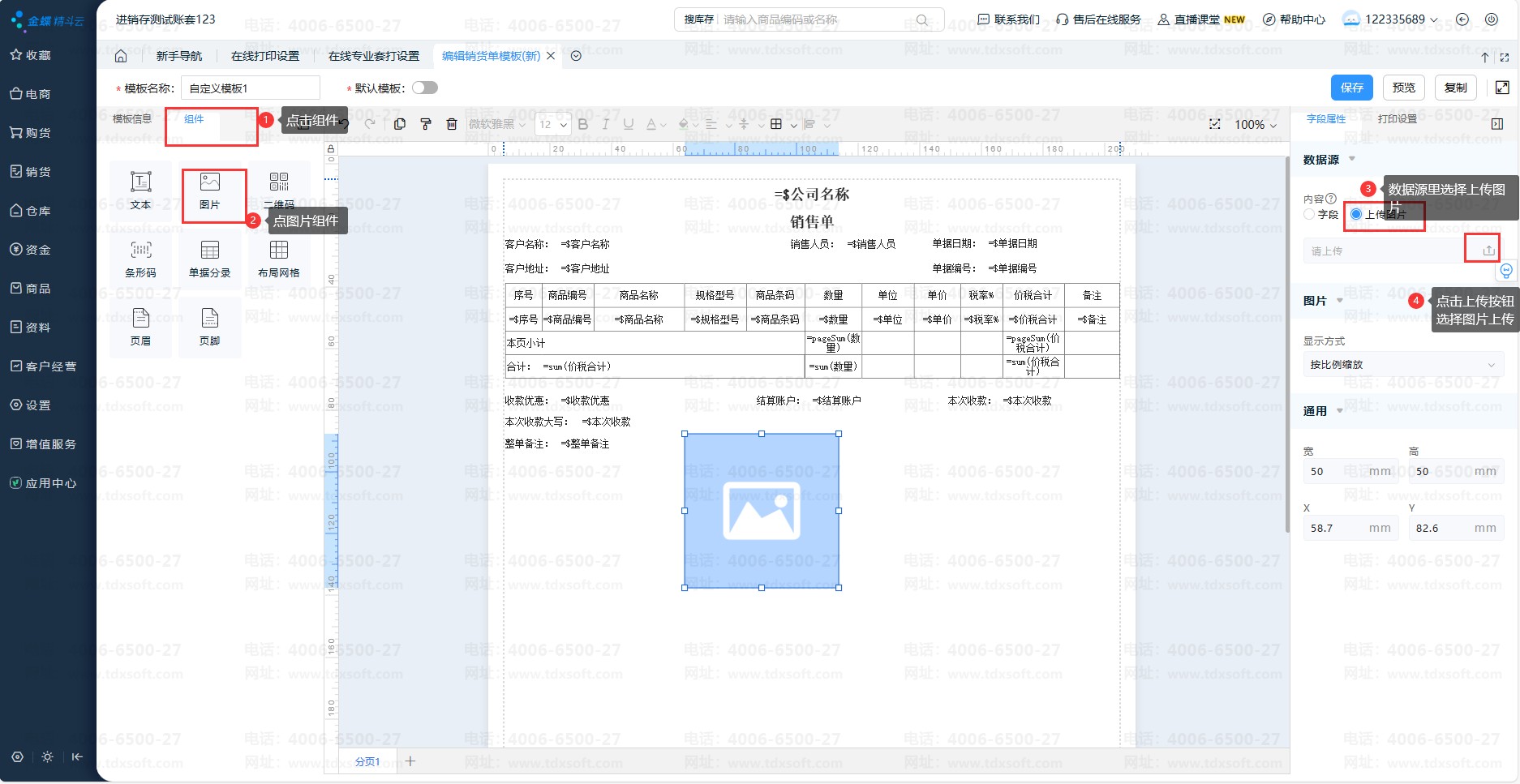
Task: Switch to the 打印设置 tab
Action: (x=1397, y=119)
